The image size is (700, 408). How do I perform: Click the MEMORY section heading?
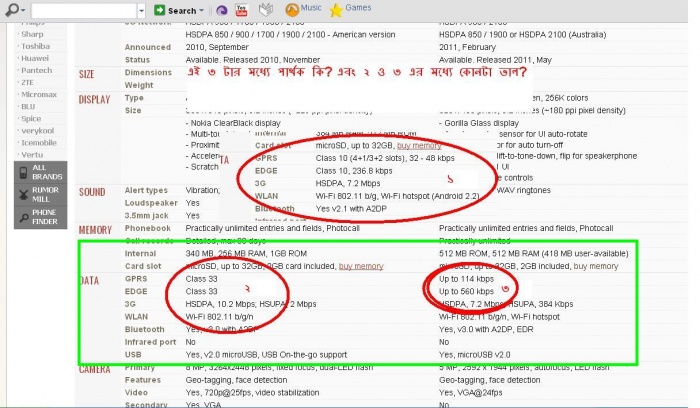point(95,230)
